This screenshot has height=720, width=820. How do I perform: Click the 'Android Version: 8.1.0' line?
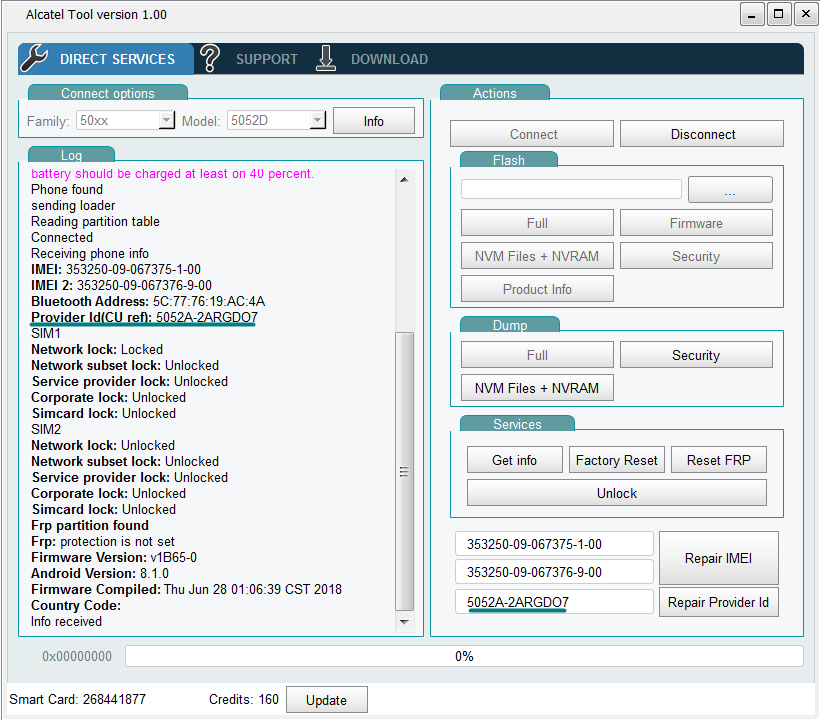(x=100, y=573)
